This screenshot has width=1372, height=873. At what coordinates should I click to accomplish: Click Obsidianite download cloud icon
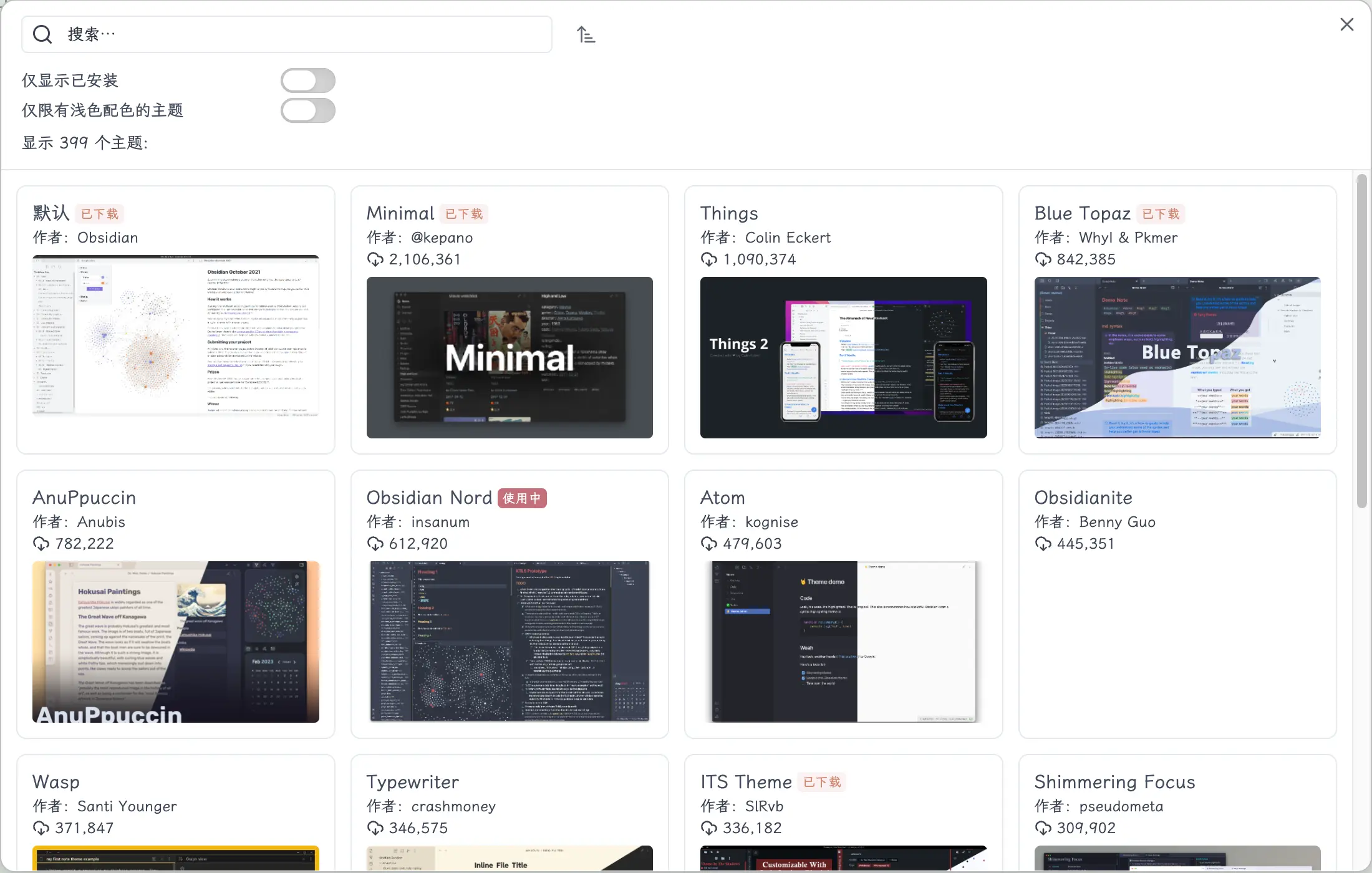(x=1043, y=544)
